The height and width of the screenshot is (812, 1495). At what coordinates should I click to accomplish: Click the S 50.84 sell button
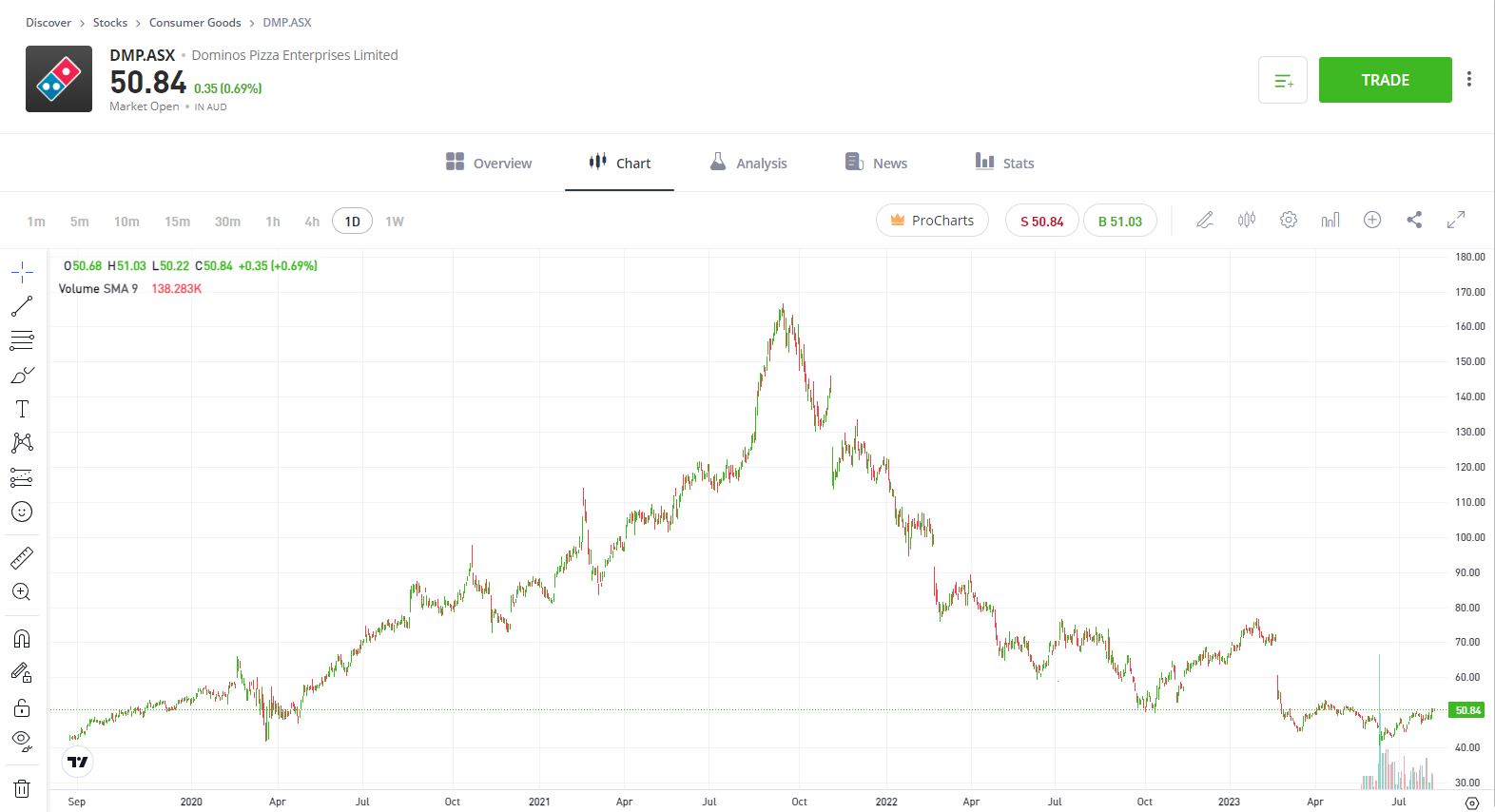pos(1041,221)
